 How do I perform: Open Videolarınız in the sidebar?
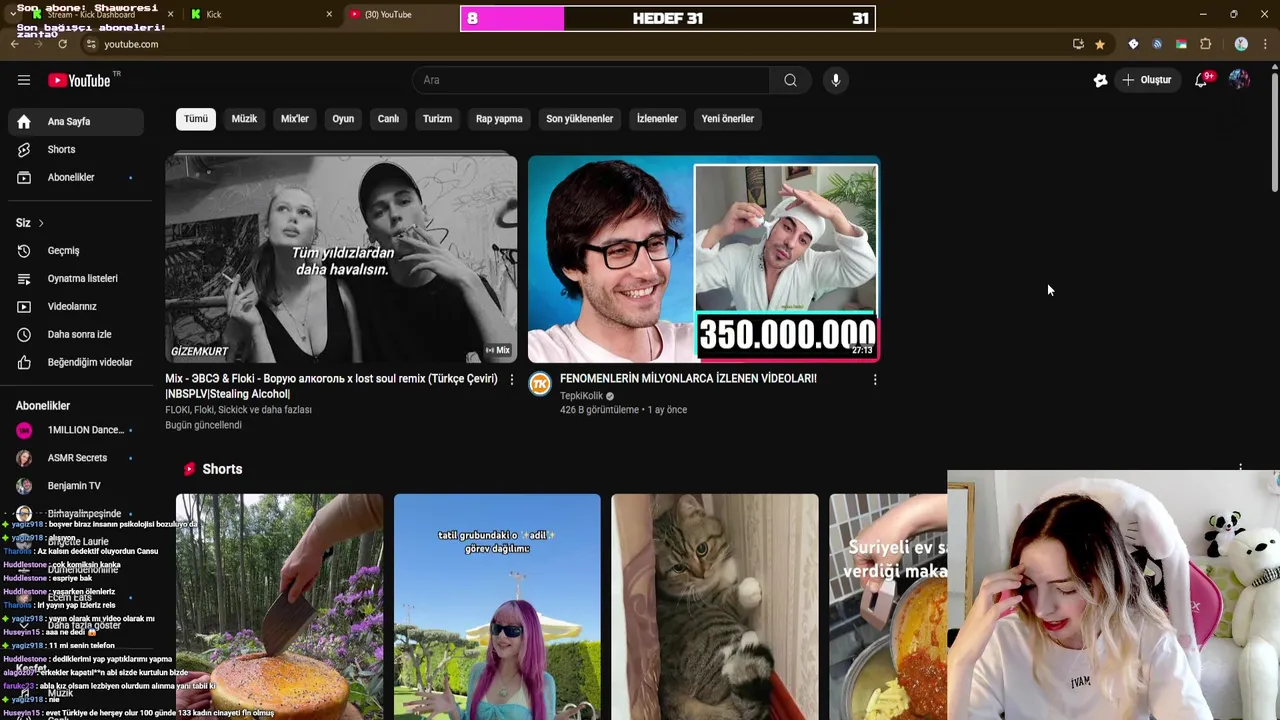tap(76, 307)
